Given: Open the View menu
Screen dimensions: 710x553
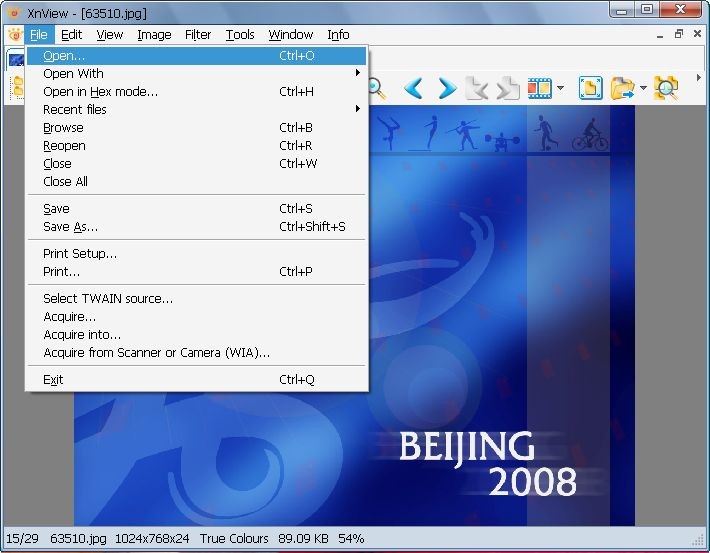Looking at the screenshot, I should pos(110,34).
